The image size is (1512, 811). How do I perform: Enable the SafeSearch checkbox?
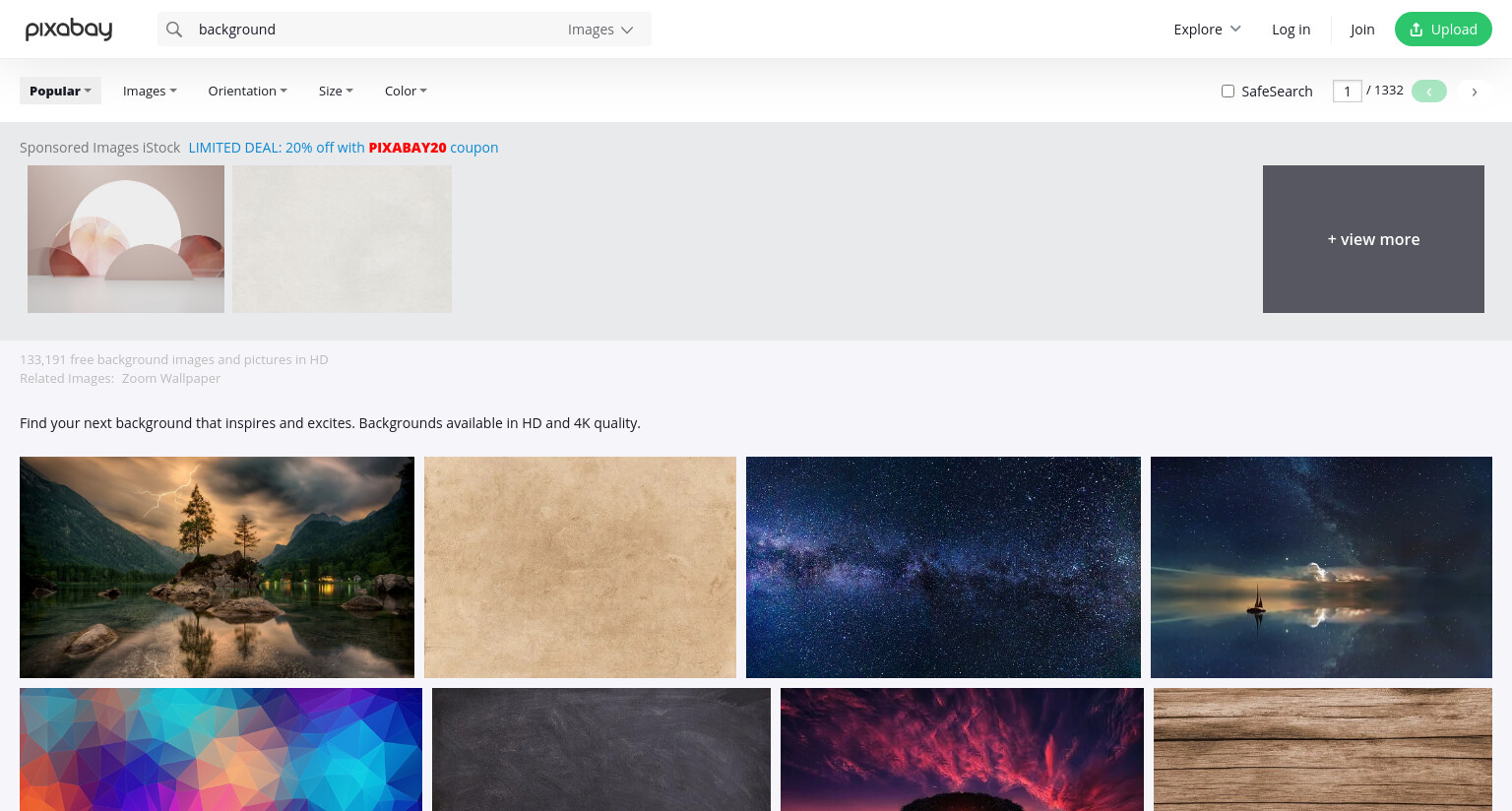[x=1228, y=92]
